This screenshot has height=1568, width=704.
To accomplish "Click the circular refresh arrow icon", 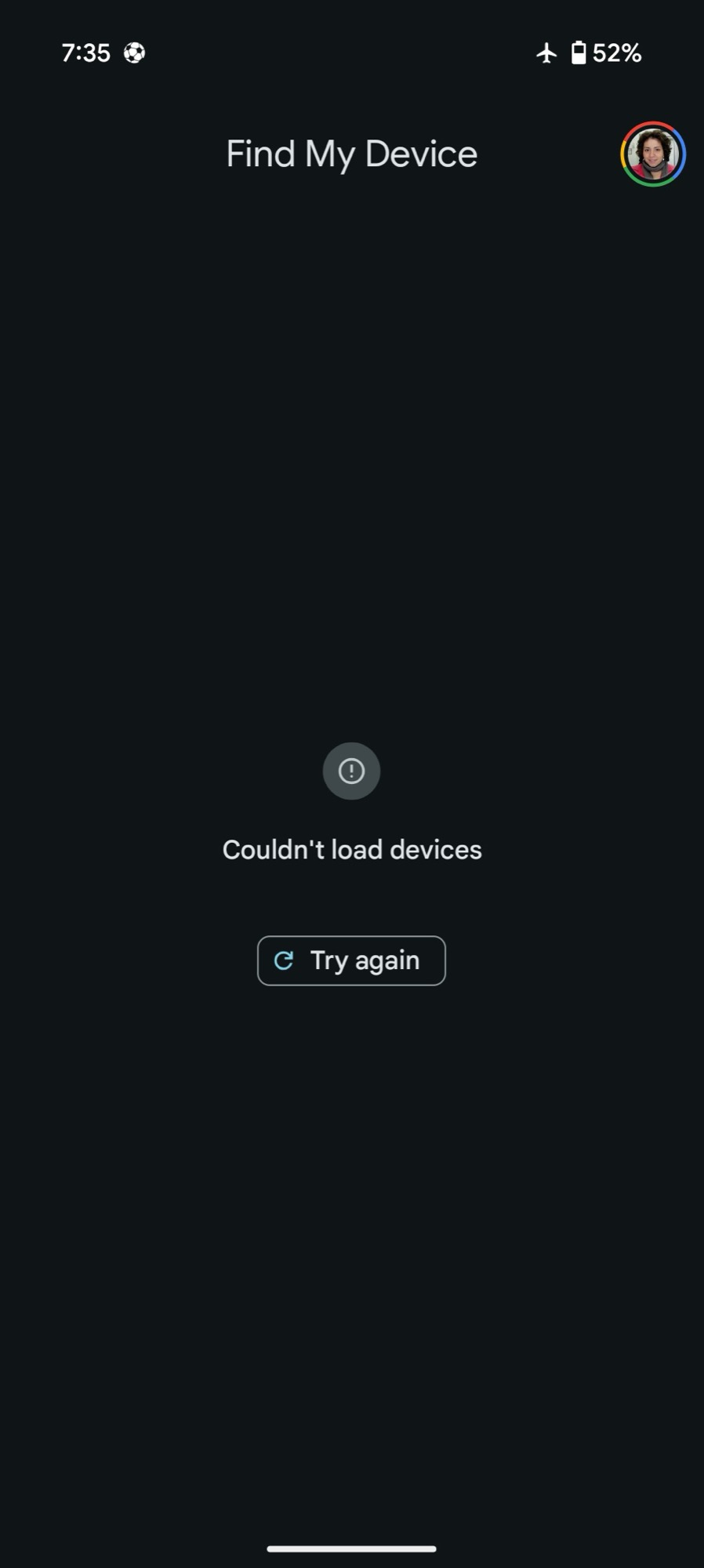I will [284, 960].
